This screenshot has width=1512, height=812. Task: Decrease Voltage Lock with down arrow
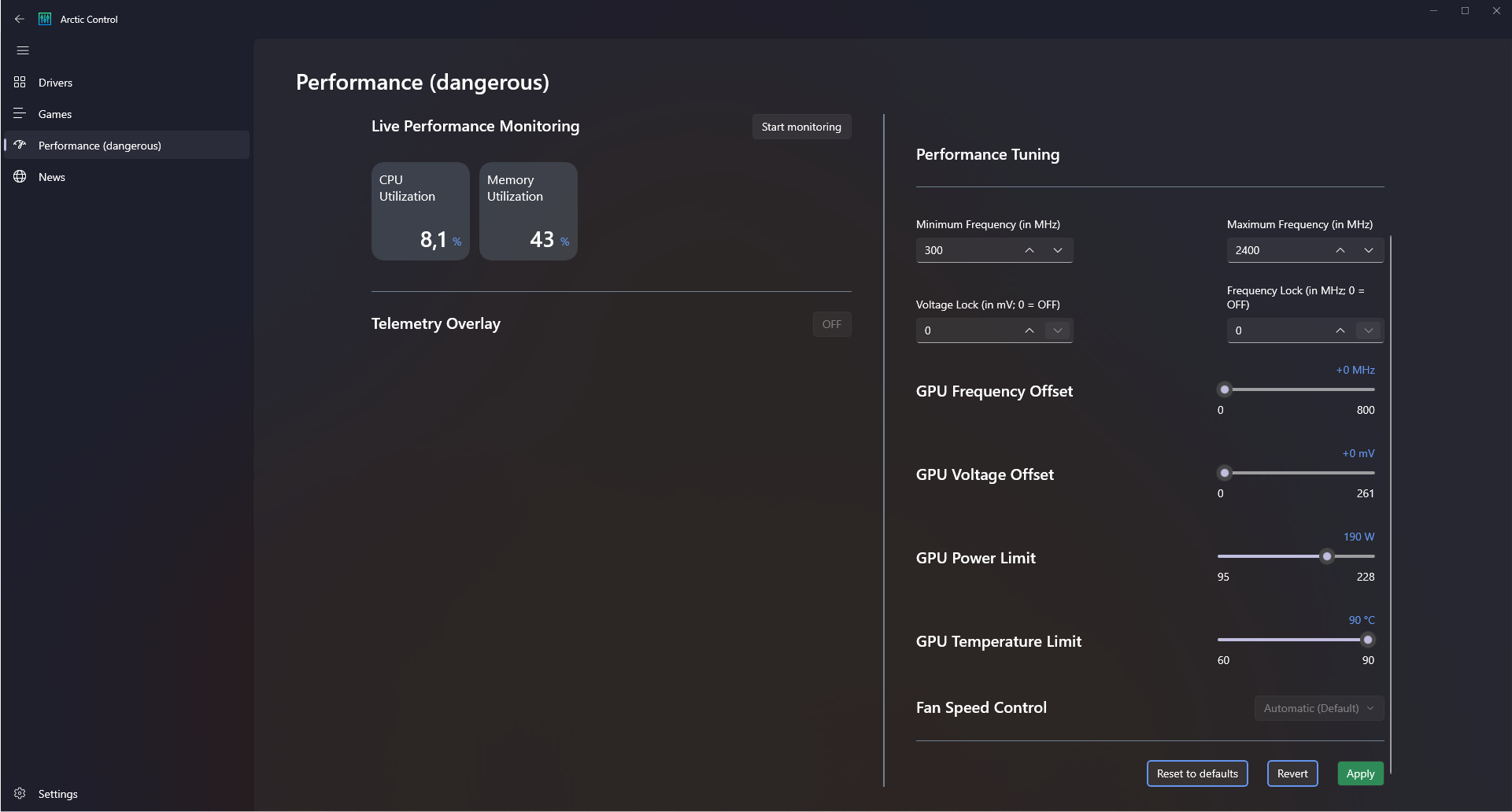(x=1057, y=330)
